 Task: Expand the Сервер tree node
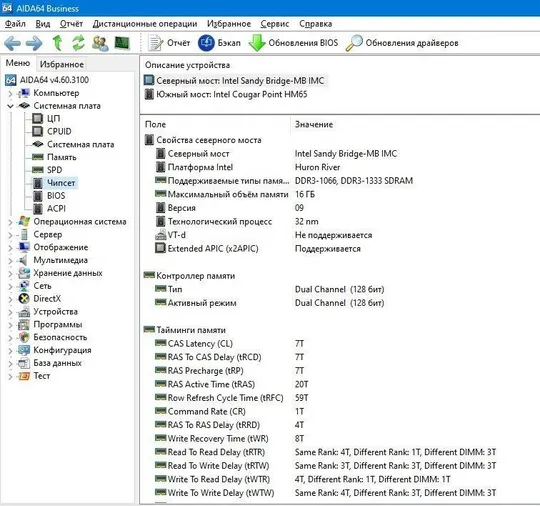[x=10, y=235]
